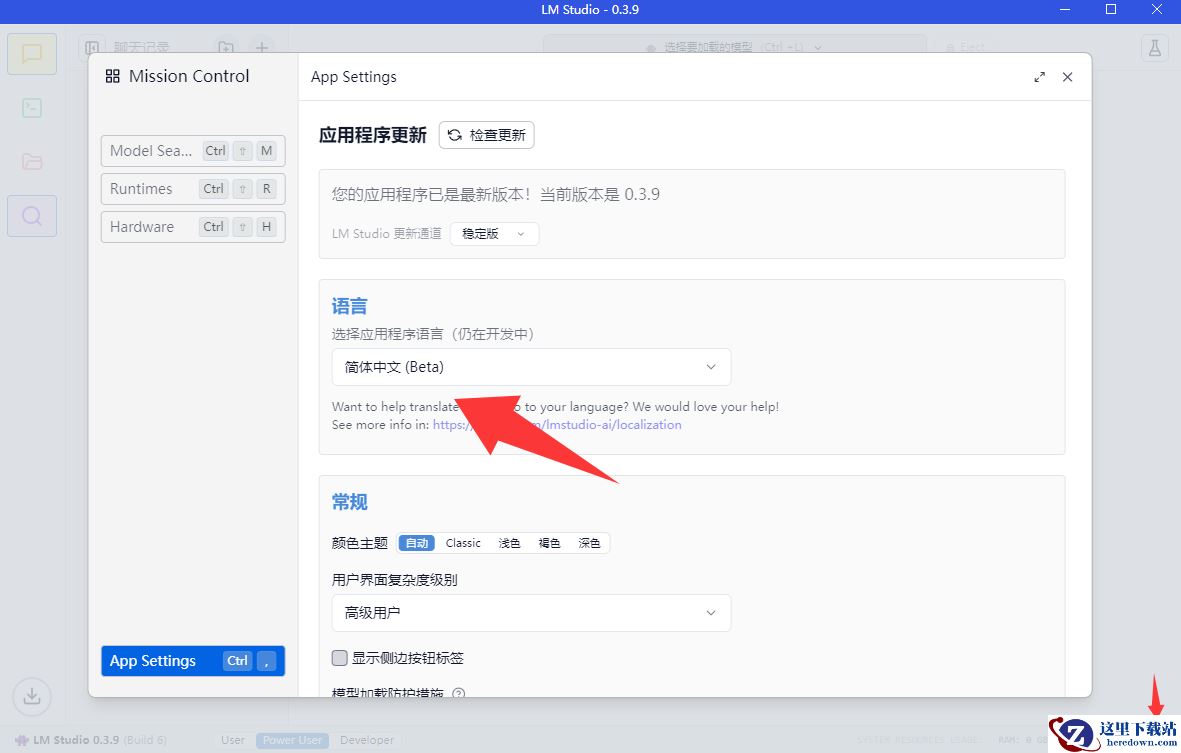Expand the settings dialog with the arrows icon
This screenshot has width=1181, height=753.
1039,77
